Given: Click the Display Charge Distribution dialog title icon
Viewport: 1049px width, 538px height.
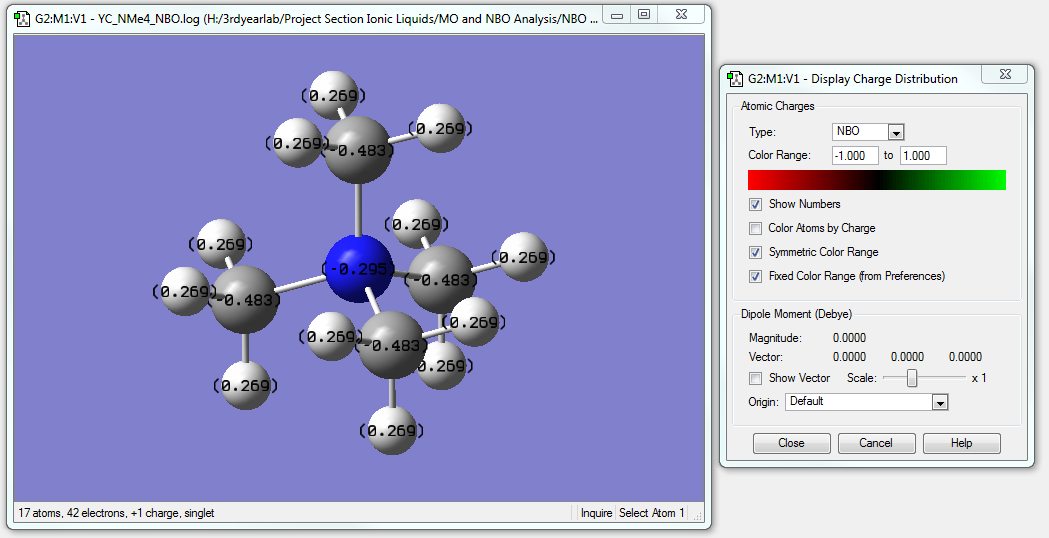Looking at the screenshot, I should pos(735,79).
